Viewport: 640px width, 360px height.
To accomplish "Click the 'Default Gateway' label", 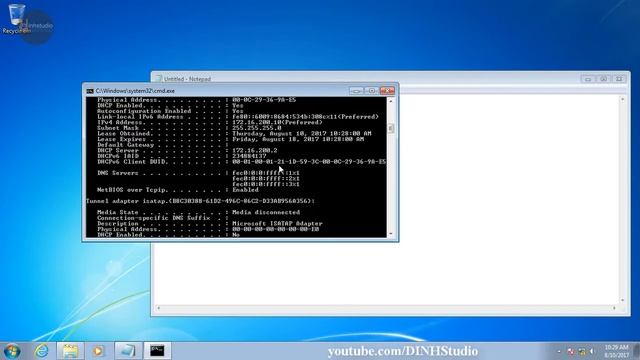I will [126, 145].
